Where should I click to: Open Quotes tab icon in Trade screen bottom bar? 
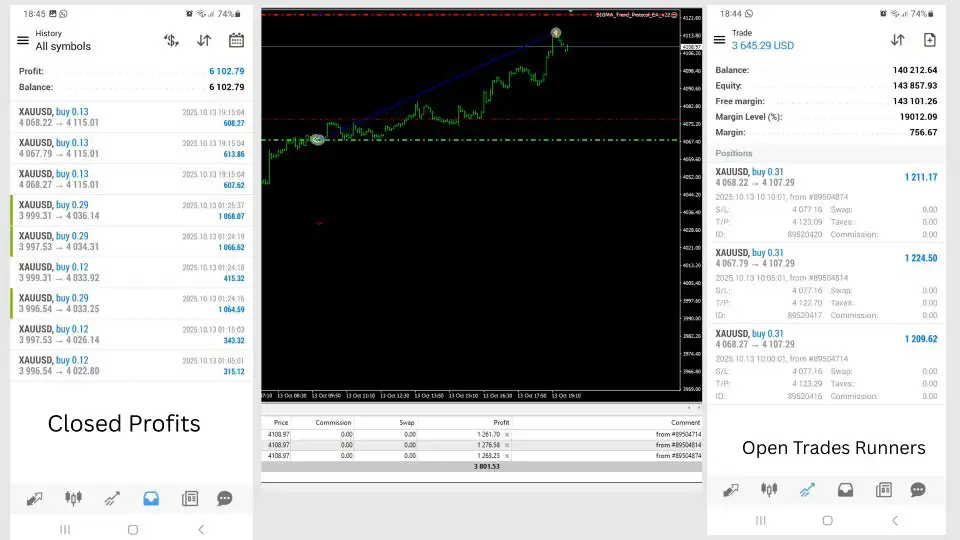click(730, 490)
